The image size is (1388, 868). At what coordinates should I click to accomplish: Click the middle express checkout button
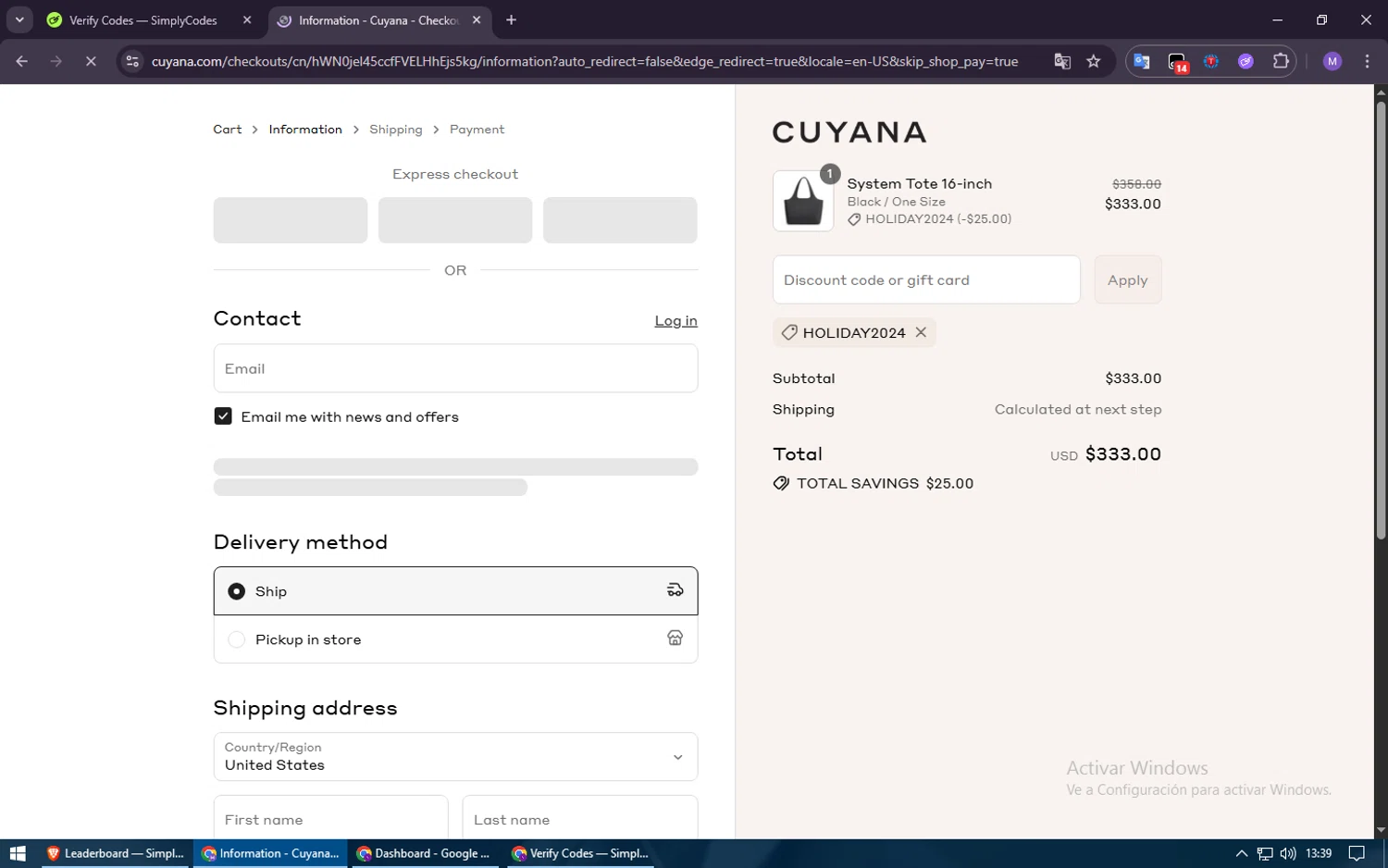pyautogui.click(x=455, y=220)
